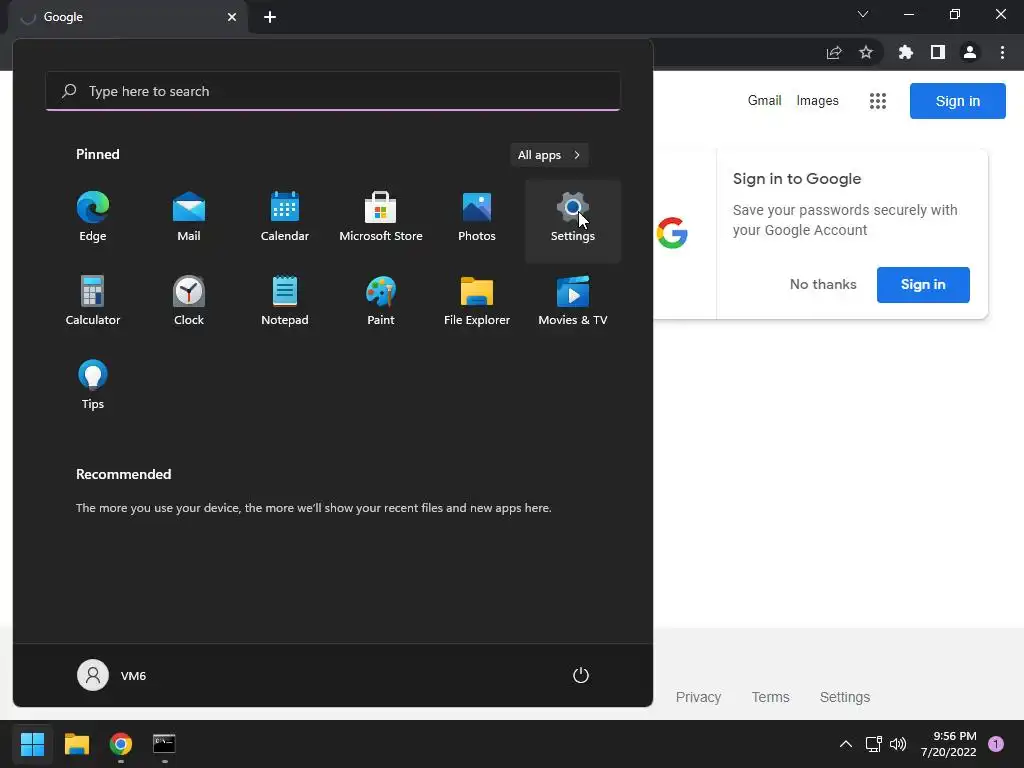Share this page from Chrome address bar
The width and height of the screenshot is (1024, 768).
[x=834, y=52]
